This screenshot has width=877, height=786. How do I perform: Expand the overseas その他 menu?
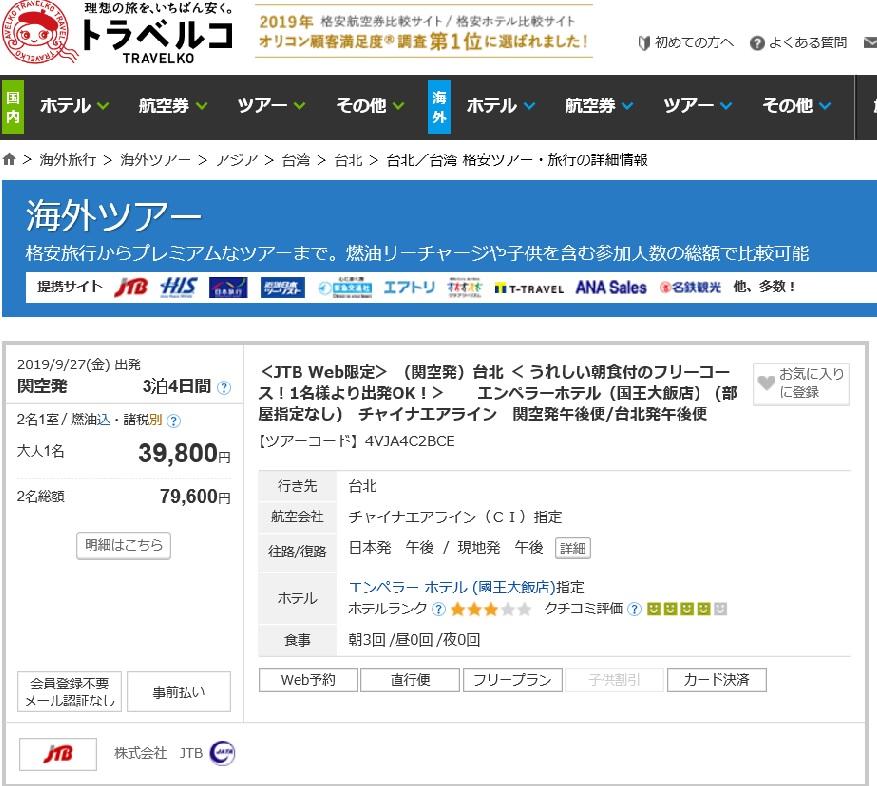796,106
